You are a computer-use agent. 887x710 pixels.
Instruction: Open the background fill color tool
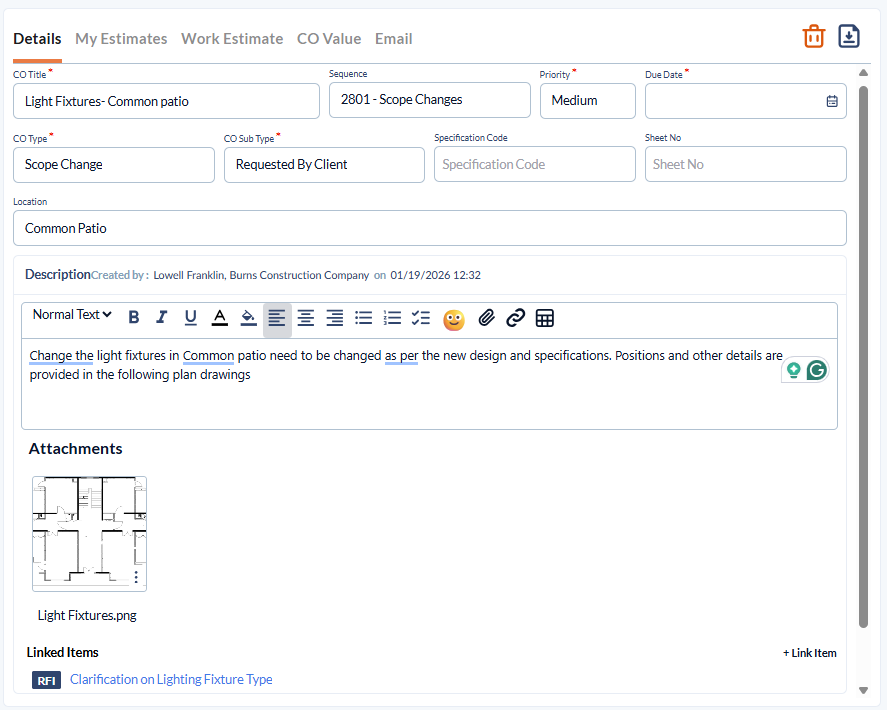click(x=248, y=317)
